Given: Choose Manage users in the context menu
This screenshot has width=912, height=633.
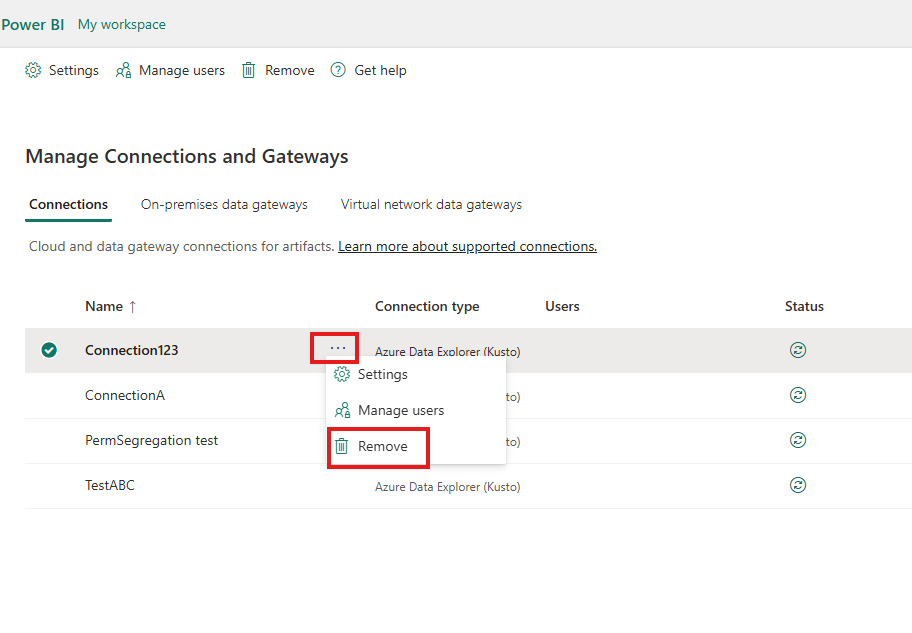Looking at the screenshot, I should coord(416,410).
